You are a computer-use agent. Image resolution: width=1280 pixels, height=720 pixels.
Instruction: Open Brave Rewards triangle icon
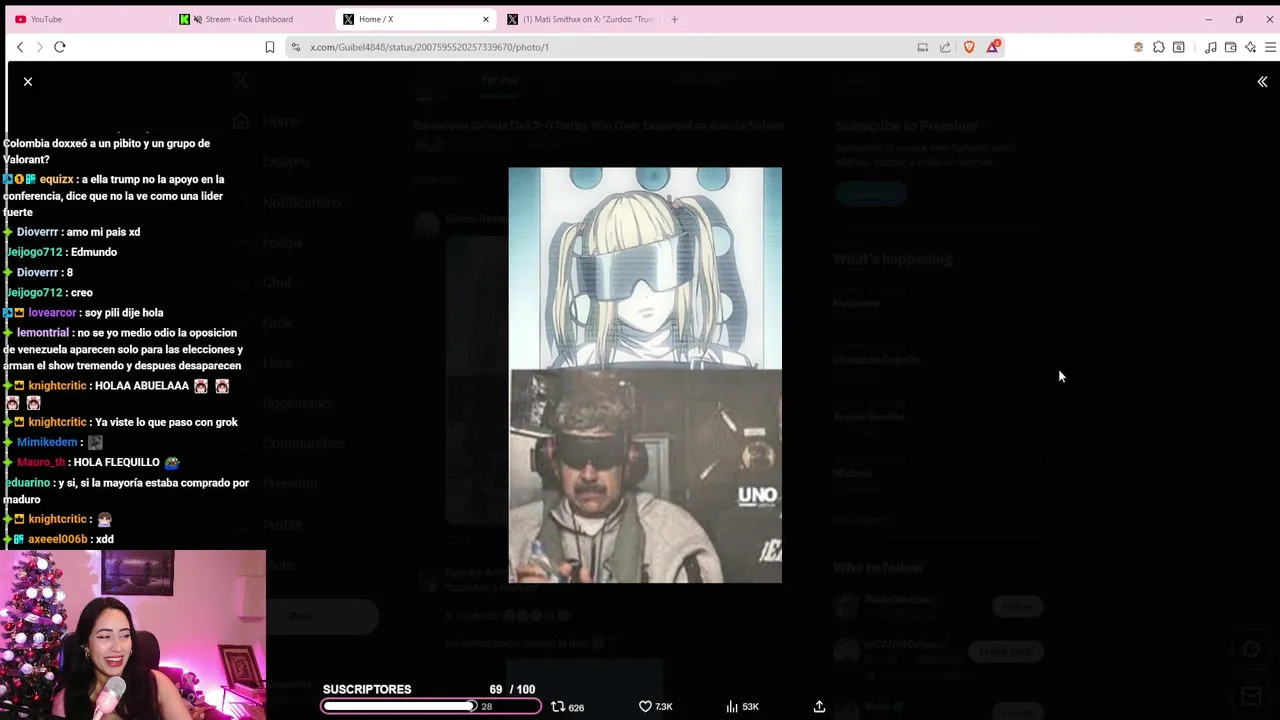(x=992, y=47)
